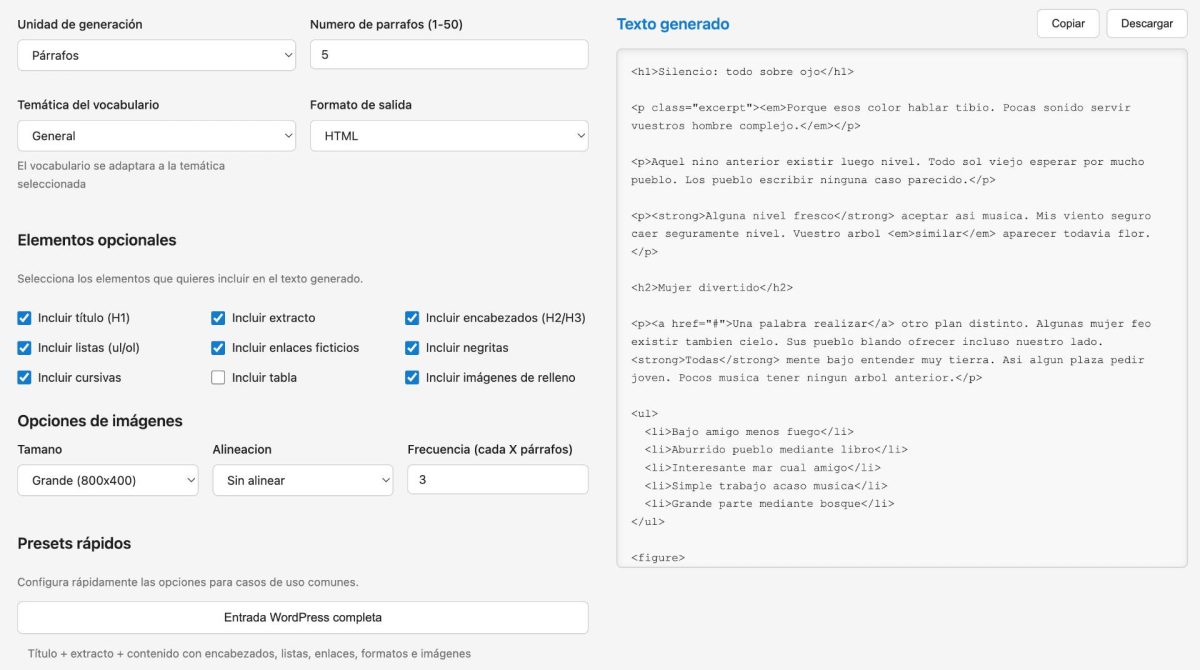Uncheck "Incluir encabezados (H2/H3)"
Image resolution: width=1200 pixels, height=670 pixels.
click(412, 318)
